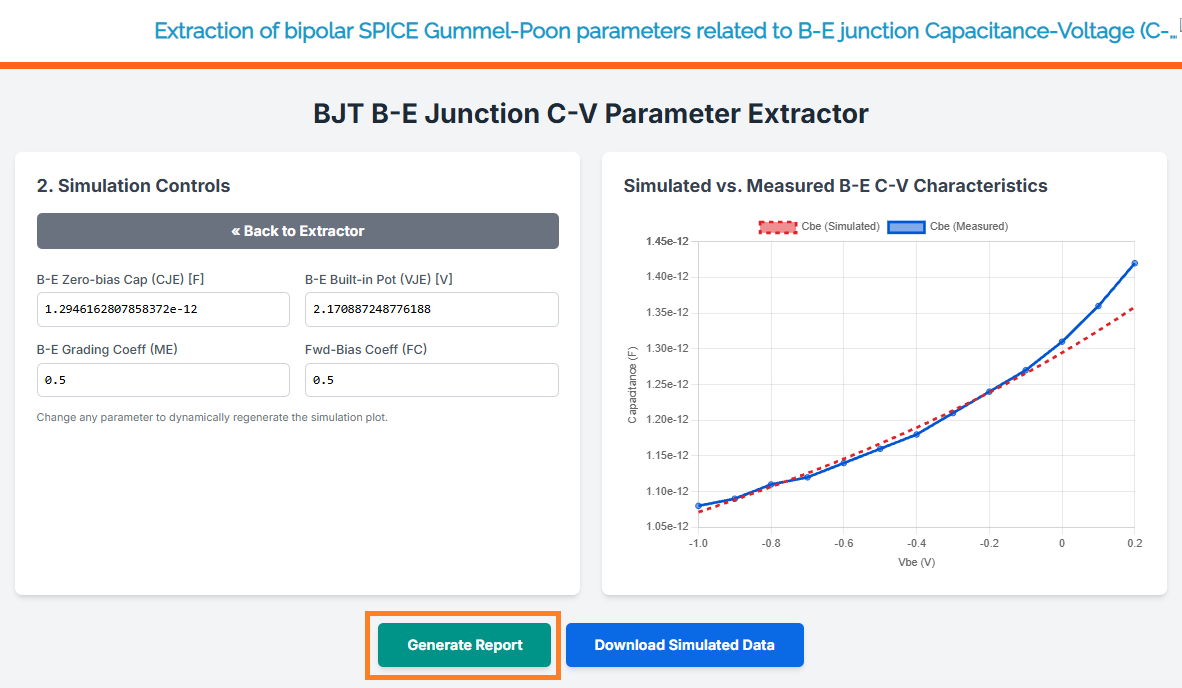Click the B-E Grading Coeff (ME) field
The image size is (1182, 688).
click(163, 380)
